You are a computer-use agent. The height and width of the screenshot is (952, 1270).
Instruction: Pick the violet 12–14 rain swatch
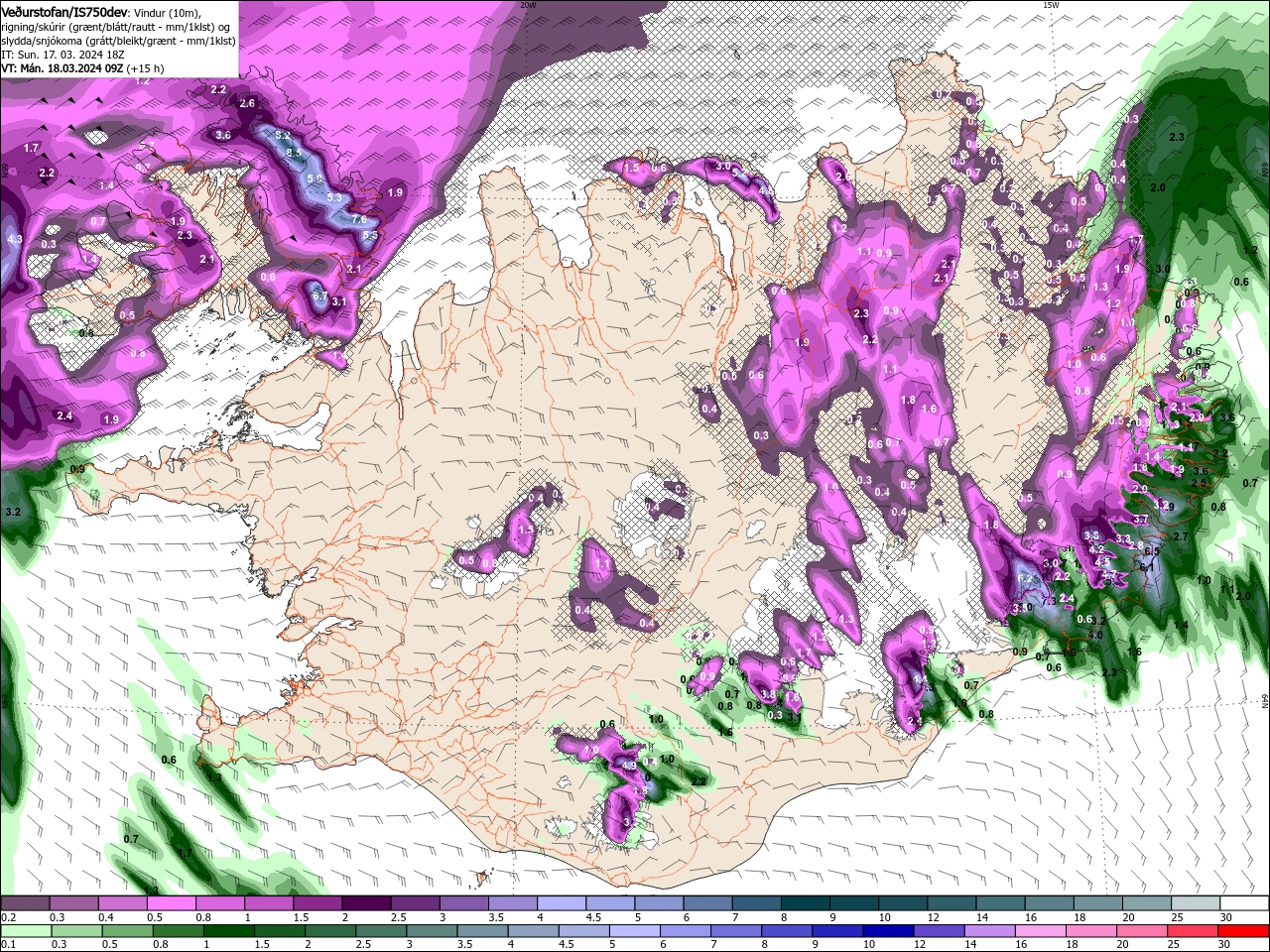[x=938, y=930]
